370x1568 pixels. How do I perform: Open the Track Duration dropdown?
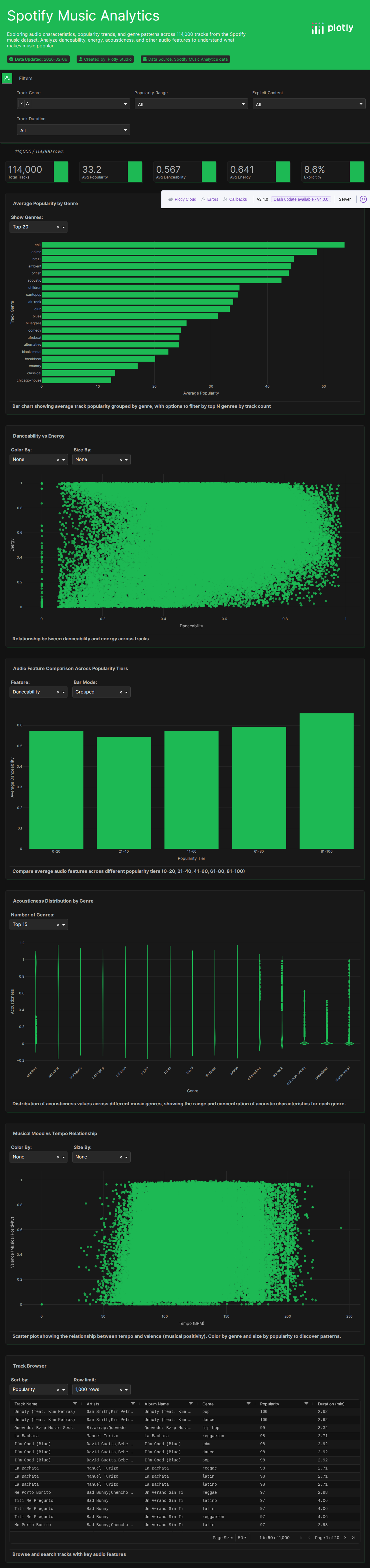(73, 130)
